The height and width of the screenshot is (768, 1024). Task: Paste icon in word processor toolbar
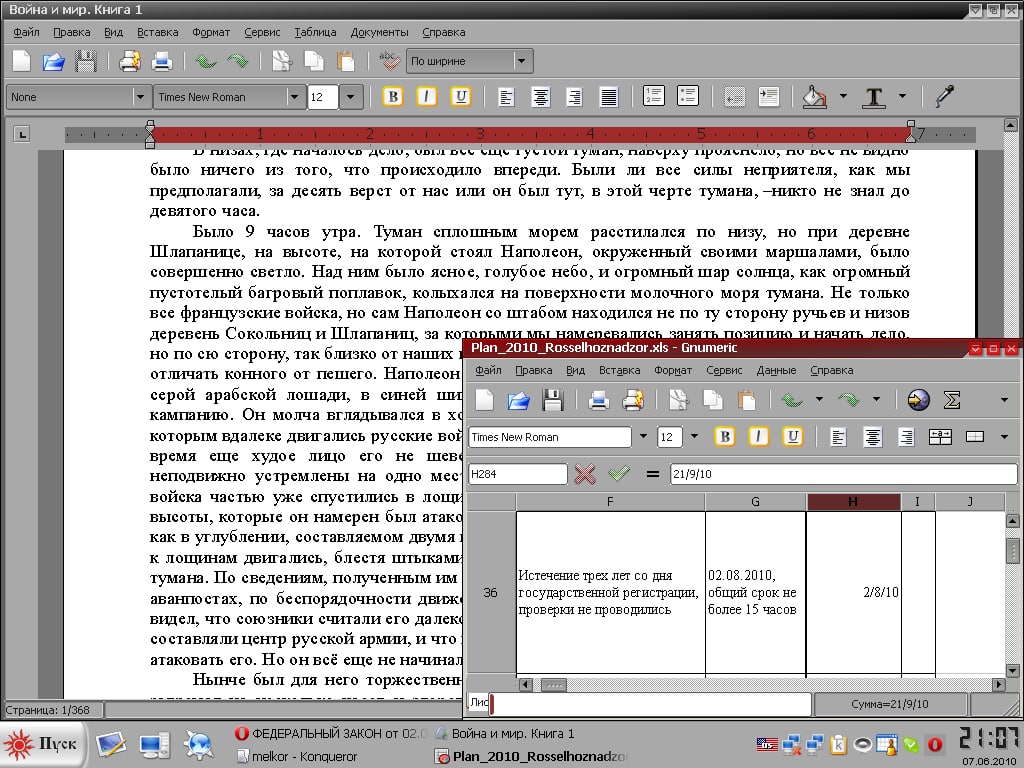click(x=345, y=61)
